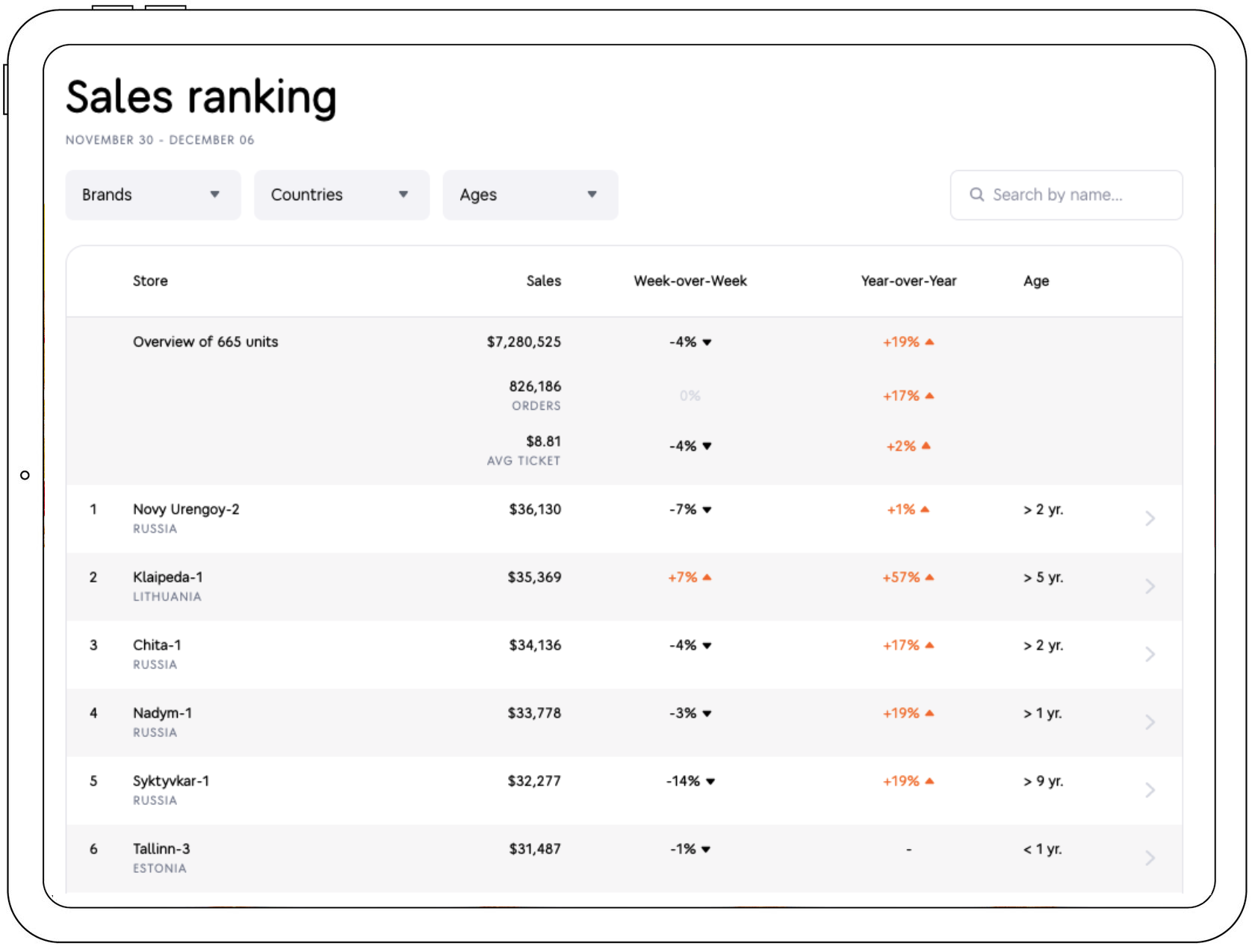
Task: Click Klaipeda-1 +57% year-over-year value
Action: click(908, 577)
